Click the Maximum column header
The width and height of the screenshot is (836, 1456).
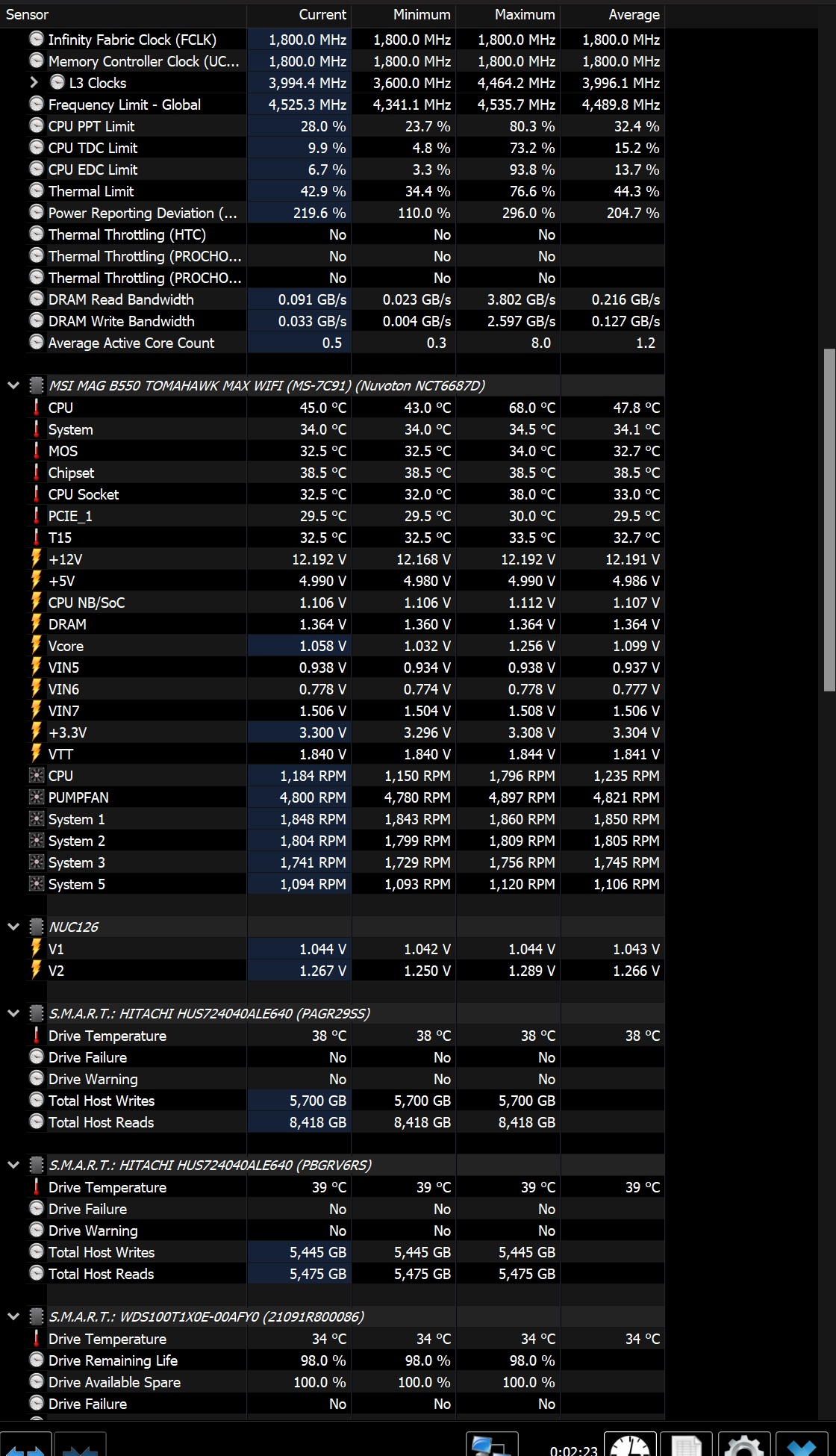[x=508, y=14]
